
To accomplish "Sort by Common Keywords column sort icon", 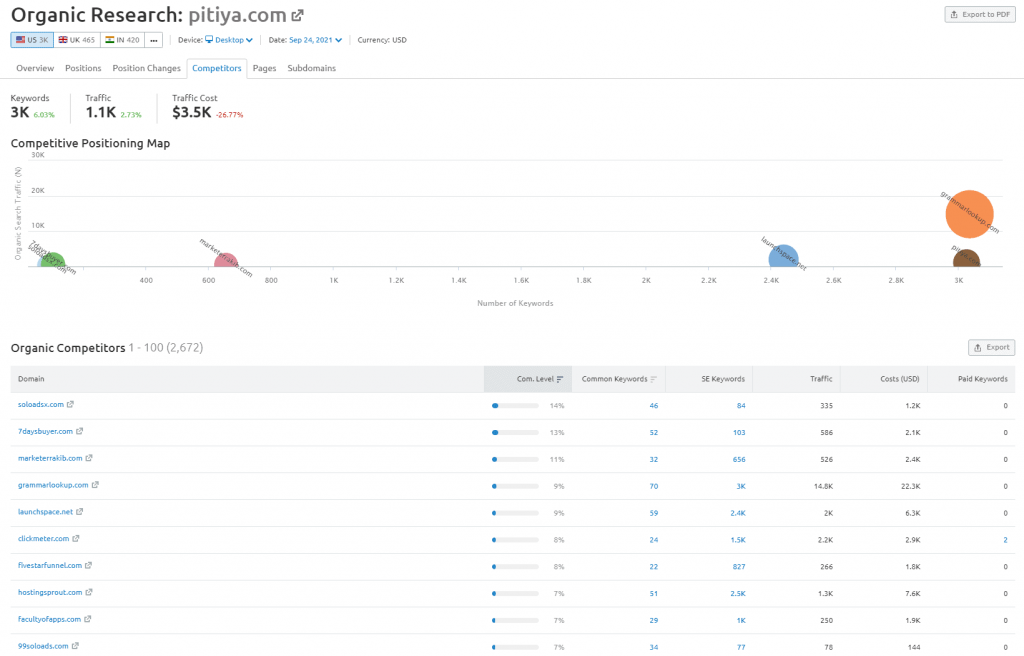I will tap(654, 379).
